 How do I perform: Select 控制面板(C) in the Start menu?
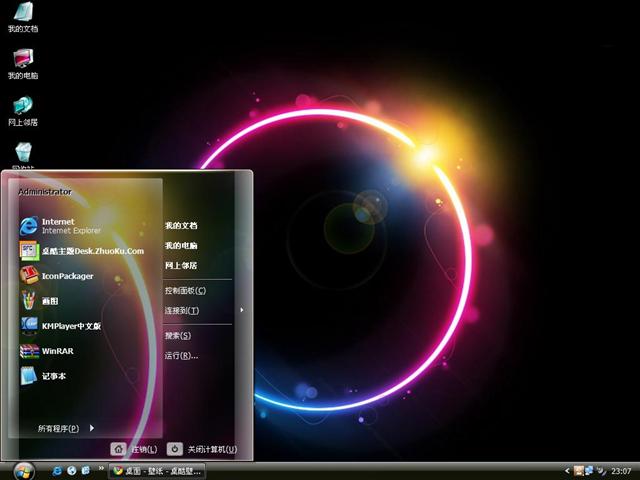[185, 290]
